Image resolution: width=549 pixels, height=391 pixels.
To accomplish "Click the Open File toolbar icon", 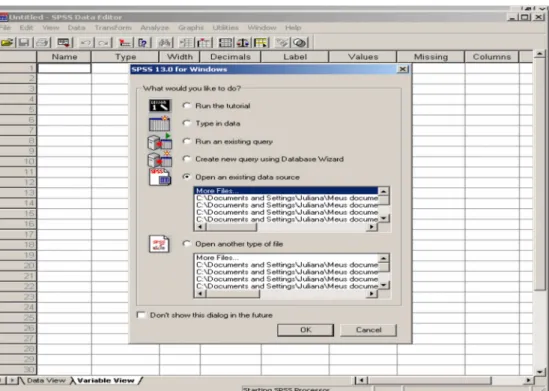I will tap(7, 43).
